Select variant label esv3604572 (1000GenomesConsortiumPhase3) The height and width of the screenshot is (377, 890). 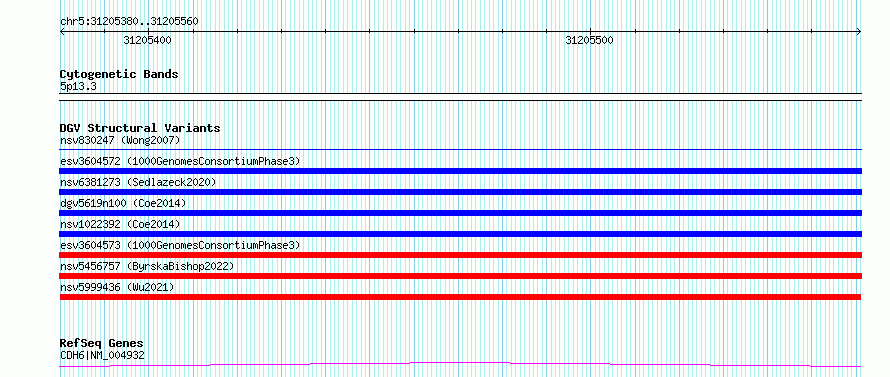[x=180, y=161]
